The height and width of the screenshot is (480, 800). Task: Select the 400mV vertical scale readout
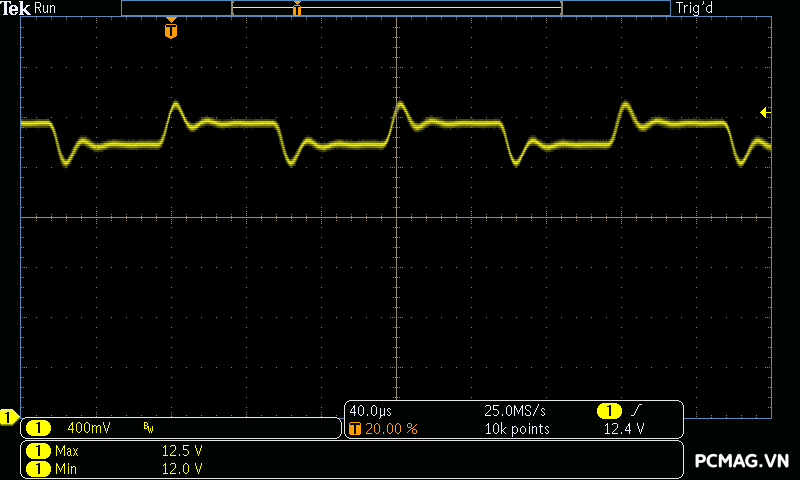click(88, 428)
